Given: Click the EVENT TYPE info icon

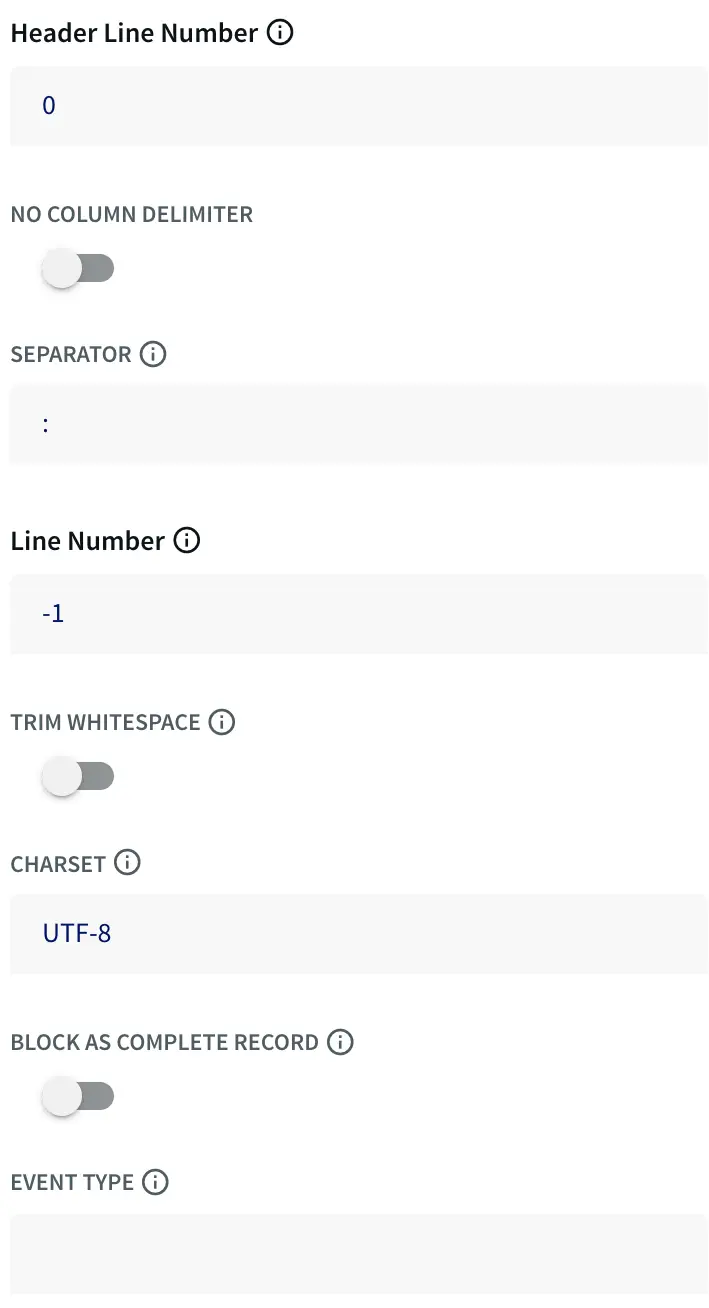Looking at the screenshot, I should pos(155,1182).
